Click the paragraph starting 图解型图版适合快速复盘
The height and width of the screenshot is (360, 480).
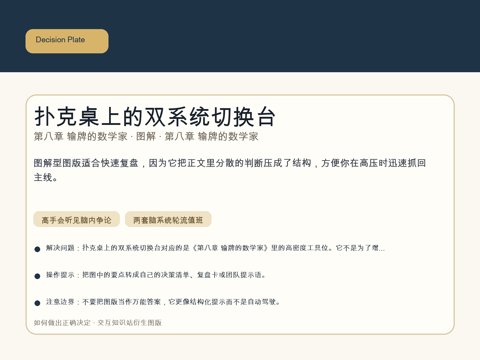point(229,170)
